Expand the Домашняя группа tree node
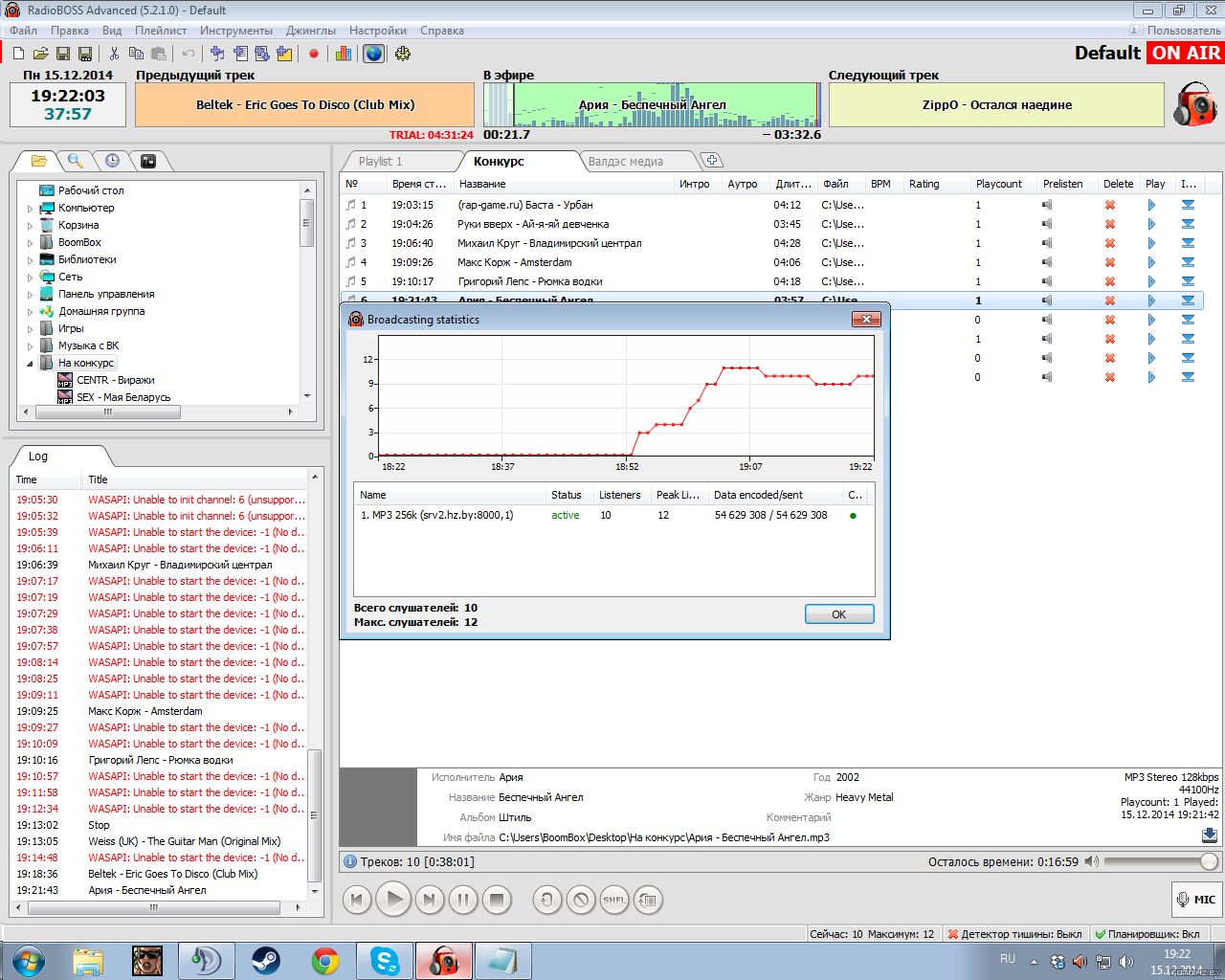Screen dimensions: 1225x980 click(x=30, y=312)
